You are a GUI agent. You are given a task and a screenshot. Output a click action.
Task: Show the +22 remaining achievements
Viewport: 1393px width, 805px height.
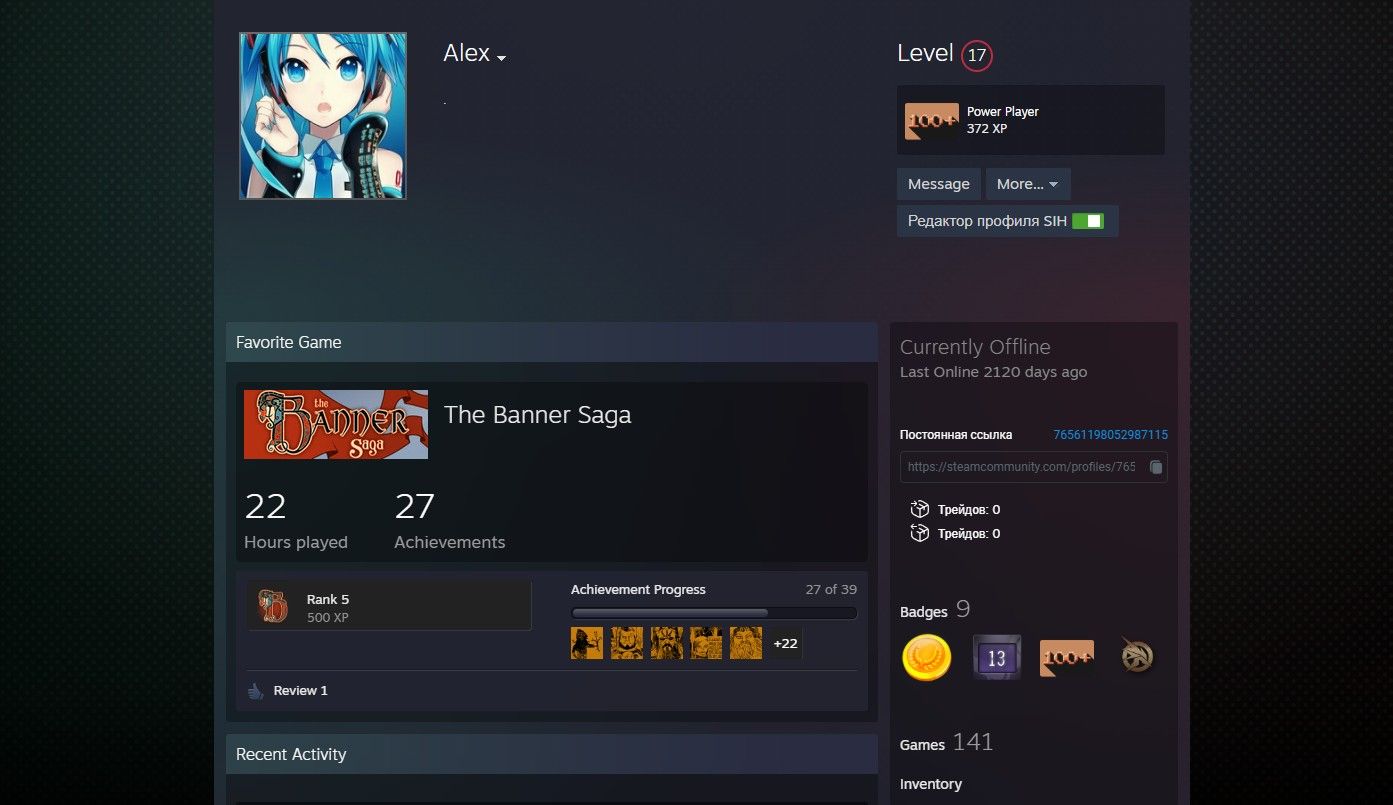[x=785, y=643]
